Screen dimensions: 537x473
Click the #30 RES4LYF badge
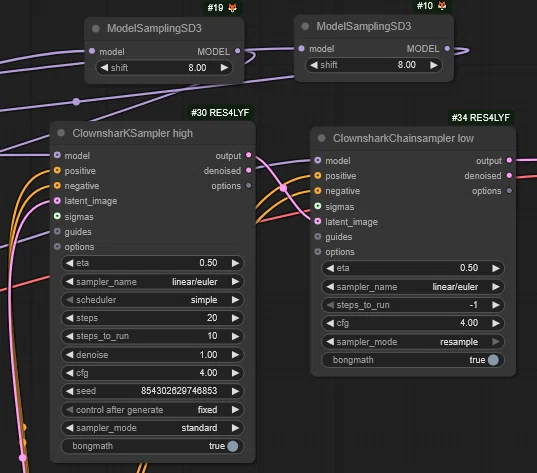point(220,113)
